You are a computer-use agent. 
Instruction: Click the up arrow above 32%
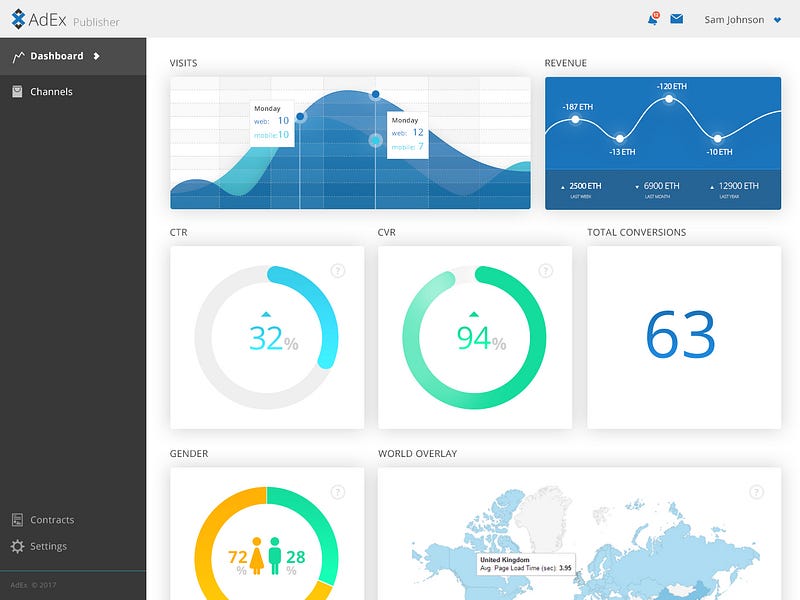pyautogui.click(x=265, y=314)
